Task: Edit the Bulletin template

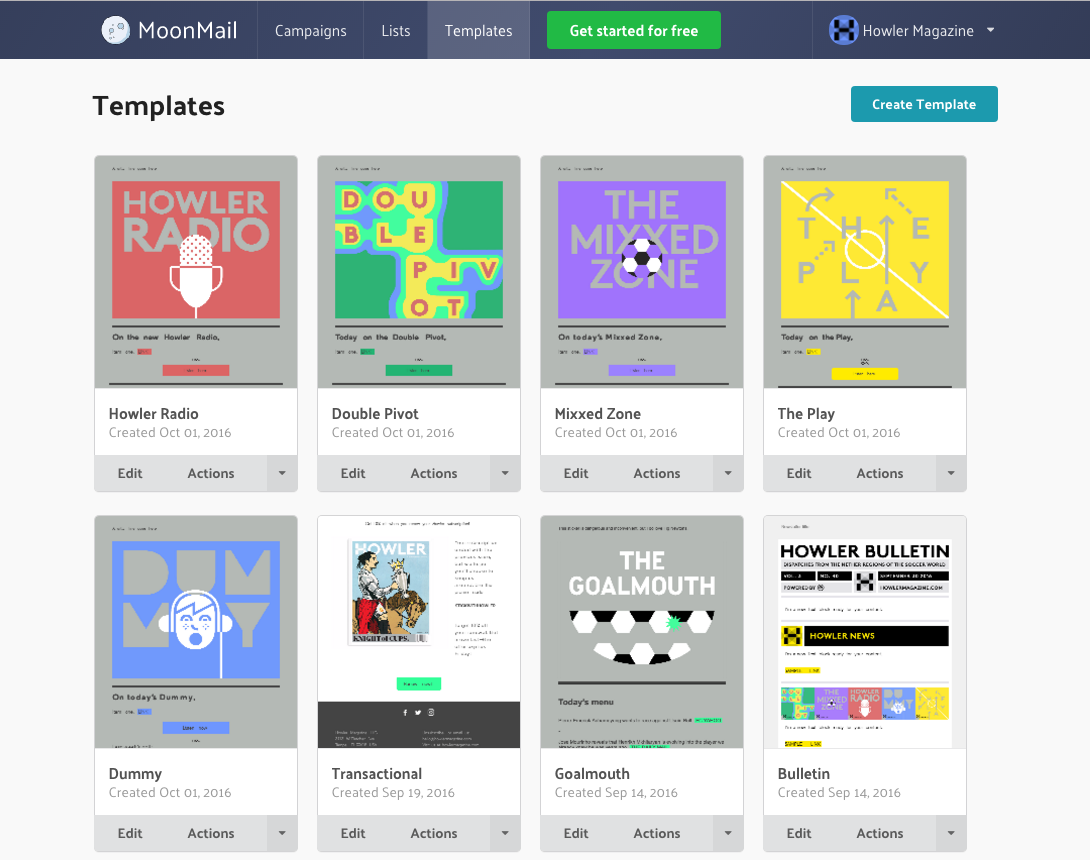Action: click(x=799, y=834)
